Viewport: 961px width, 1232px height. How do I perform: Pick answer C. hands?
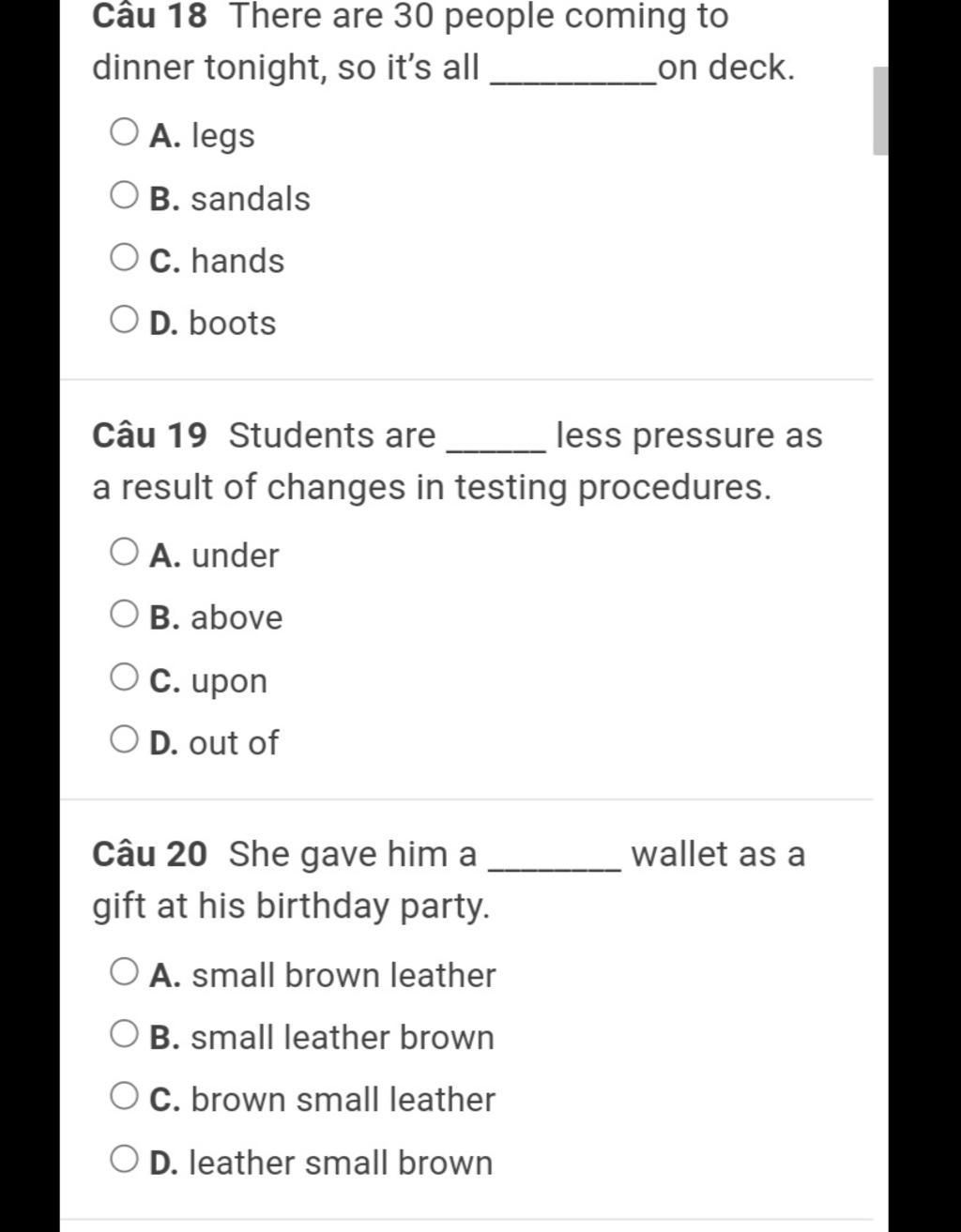click(x=124, y=257)
